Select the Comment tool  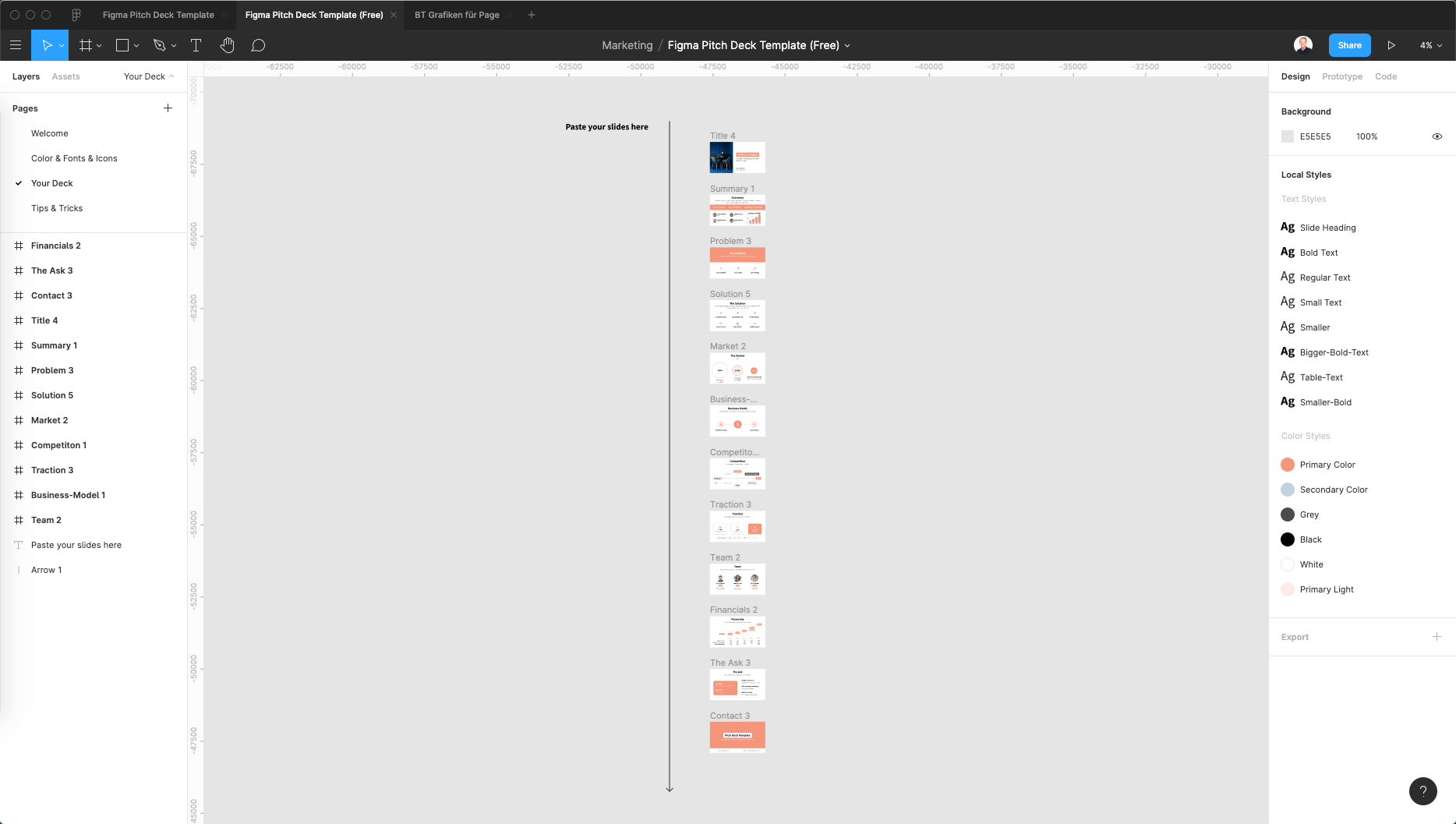[258, 45]
